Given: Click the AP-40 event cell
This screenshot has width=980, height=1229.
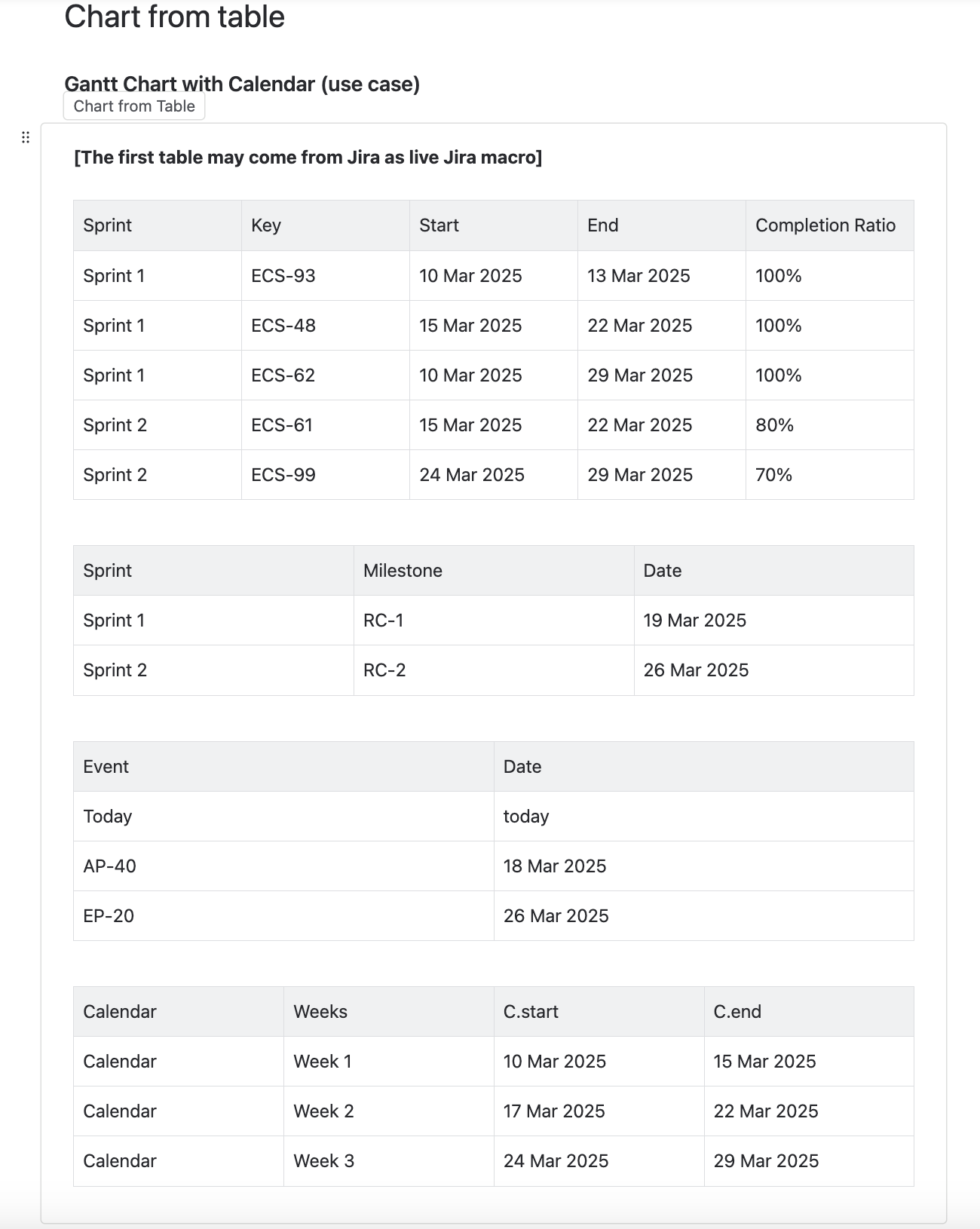Looking at the screenshot, I should 110,866.
